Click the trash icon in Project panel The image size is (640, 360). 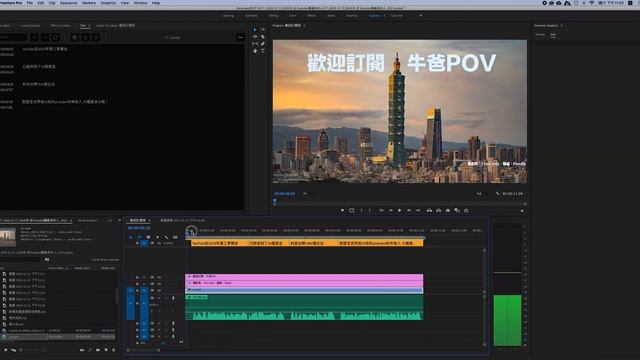114,350
